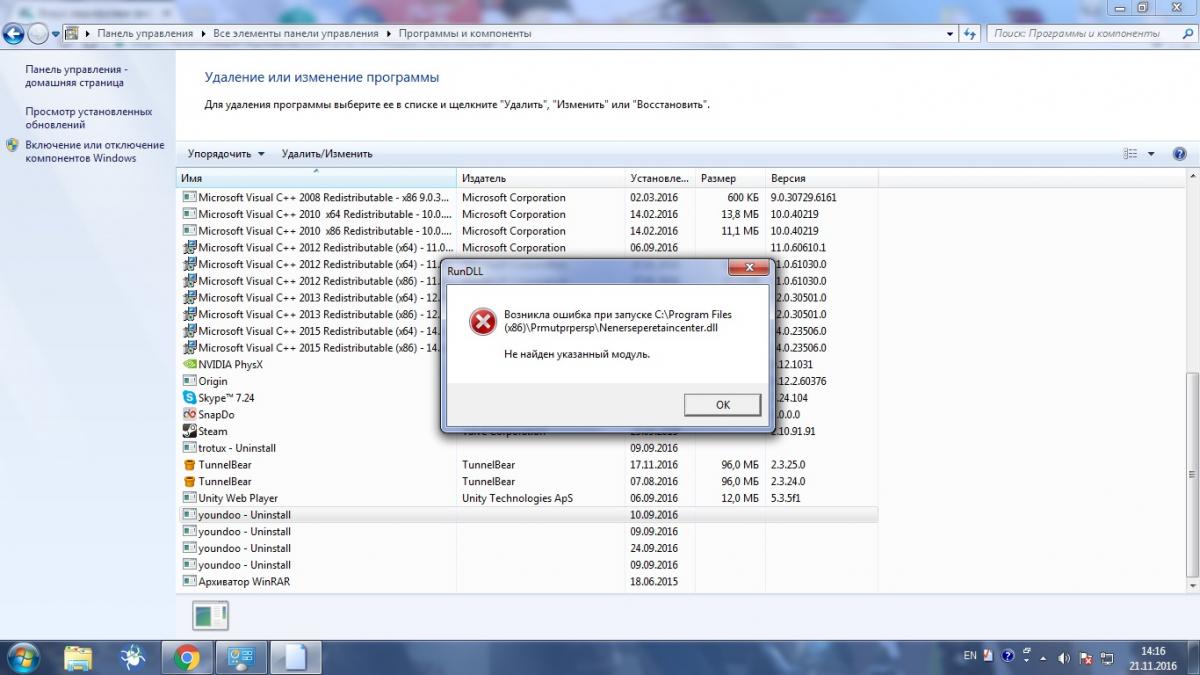The width and height of the screenshot is (1200, 675).
Task: Click OK in the RunDLL error dialog
Action: (x=722, y=405)
